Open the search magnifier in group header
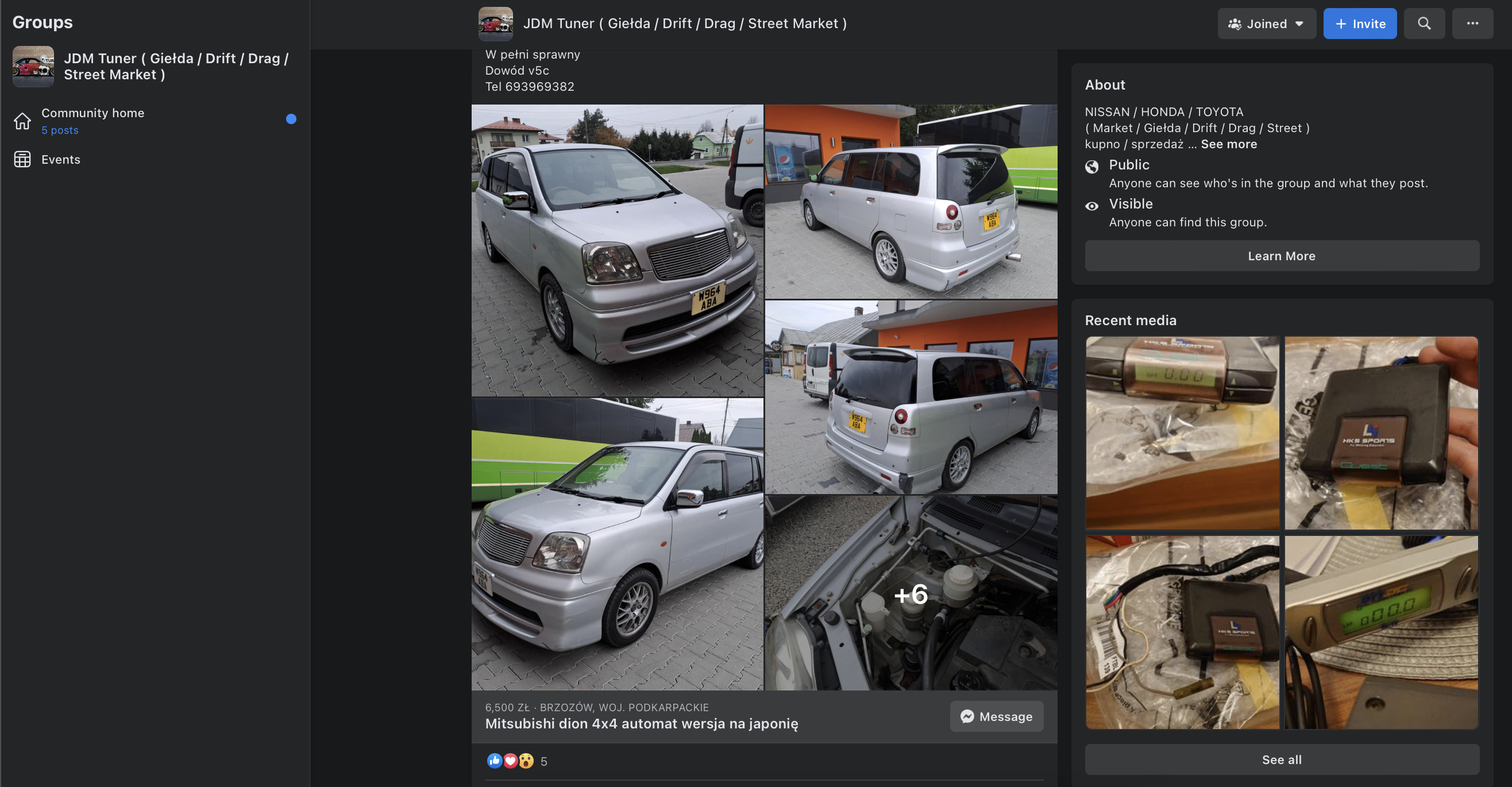 [x=1424, y=24]
